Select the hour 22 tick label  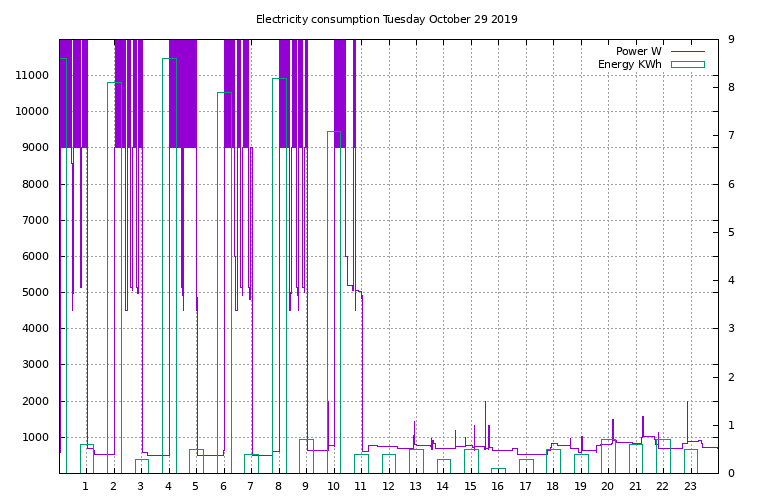[662, 486]
